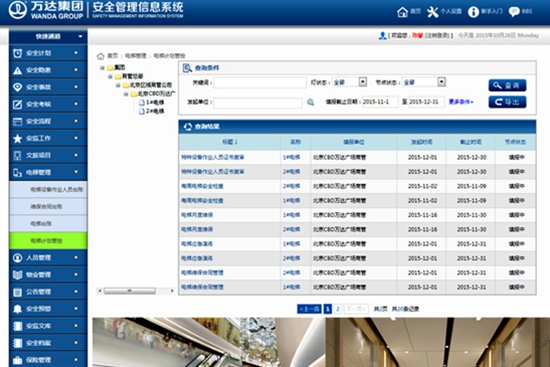This screenshot has width=550, height=367.
Task: Collapse the 集团 root tree node
Action: pyautogui.click(x=102, y=68)
